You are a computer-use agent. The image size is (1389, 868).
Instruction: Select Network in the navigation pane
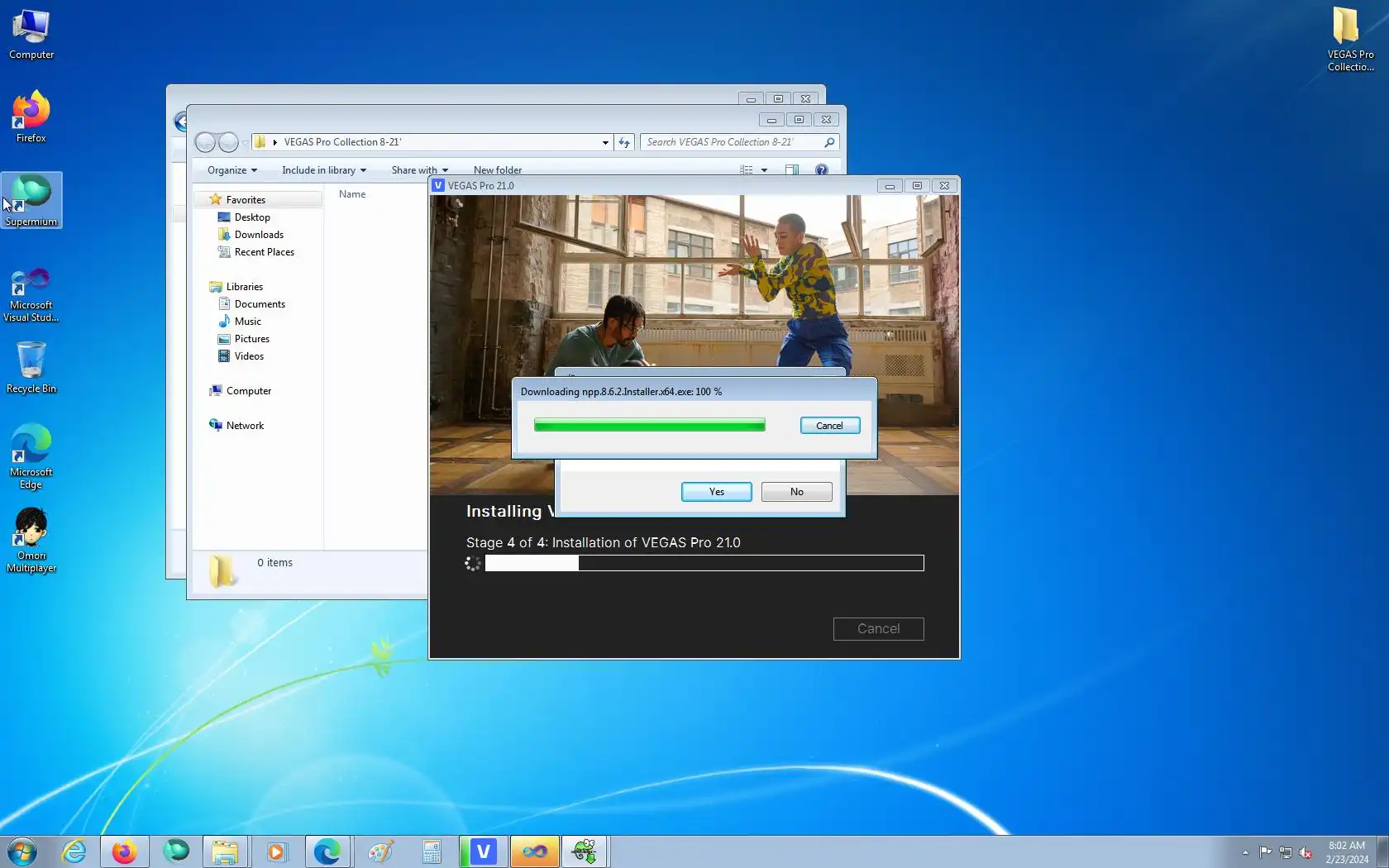click(245, 426)
